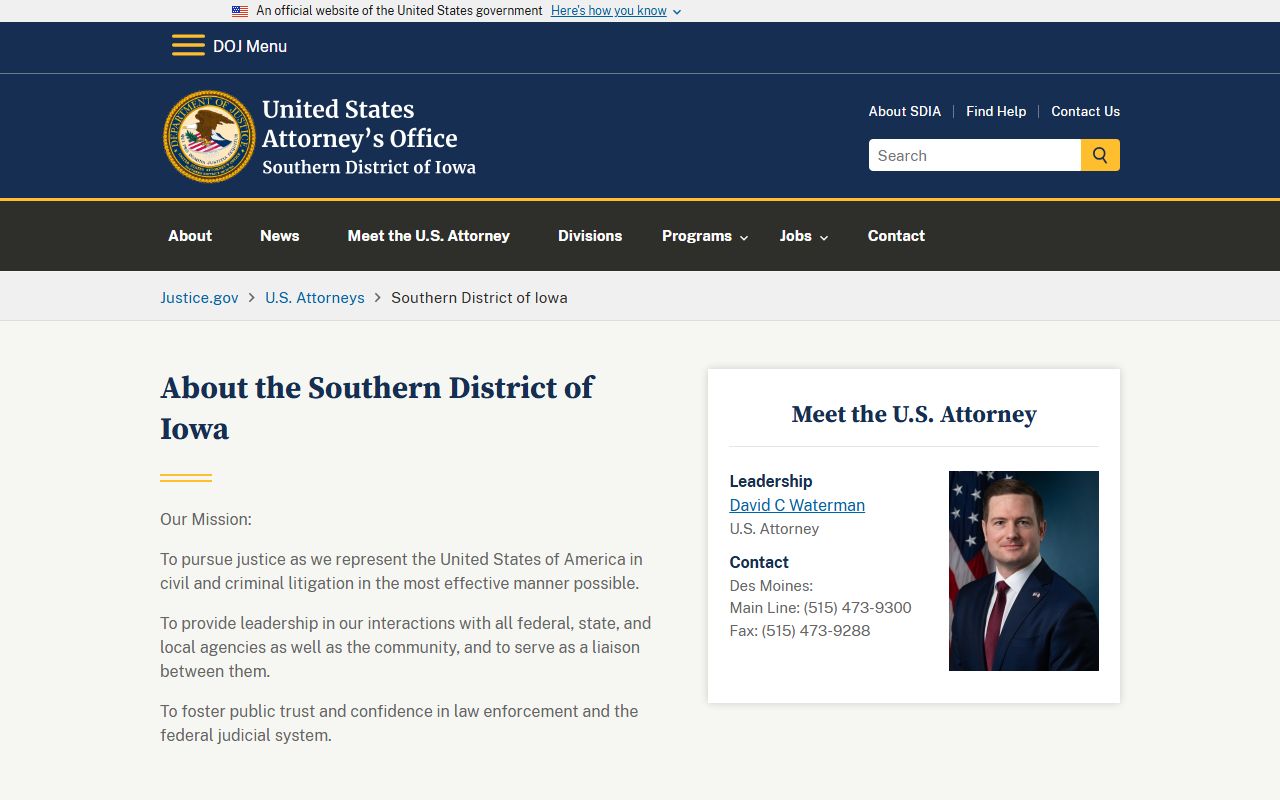Expand the Programs dropdown menu
Screen dimensions: 1280x800
tap(705, 236)
